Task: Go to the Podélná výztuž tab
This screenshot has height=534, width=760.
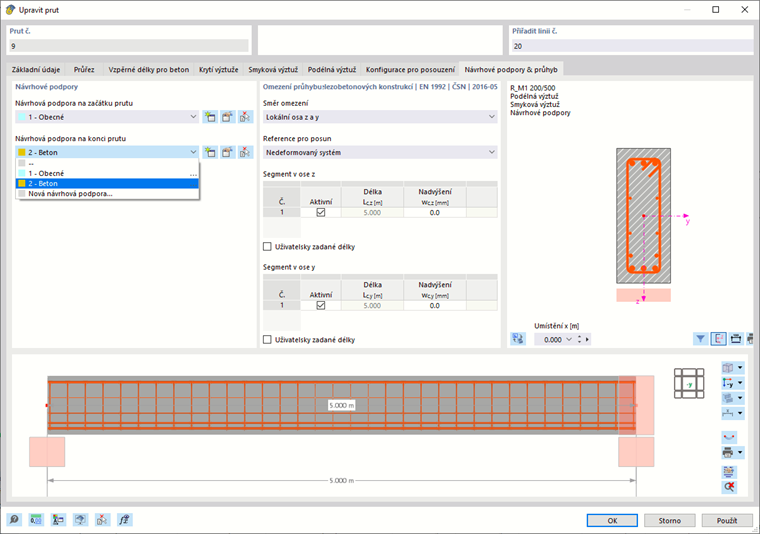Action: pos(332,69)
